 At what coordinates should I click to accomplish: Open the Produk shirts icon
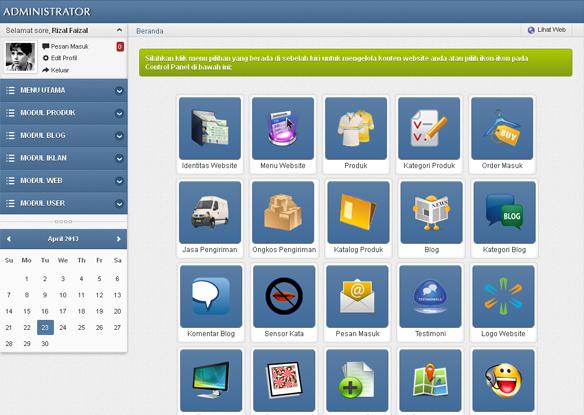pos(356,129)
